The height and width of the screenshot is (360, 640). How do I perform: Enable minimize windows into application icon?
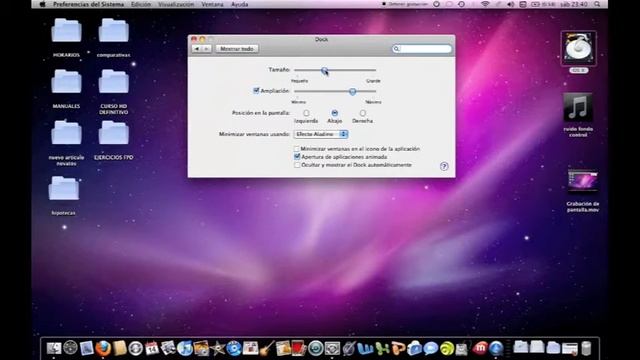click(297, 149)
